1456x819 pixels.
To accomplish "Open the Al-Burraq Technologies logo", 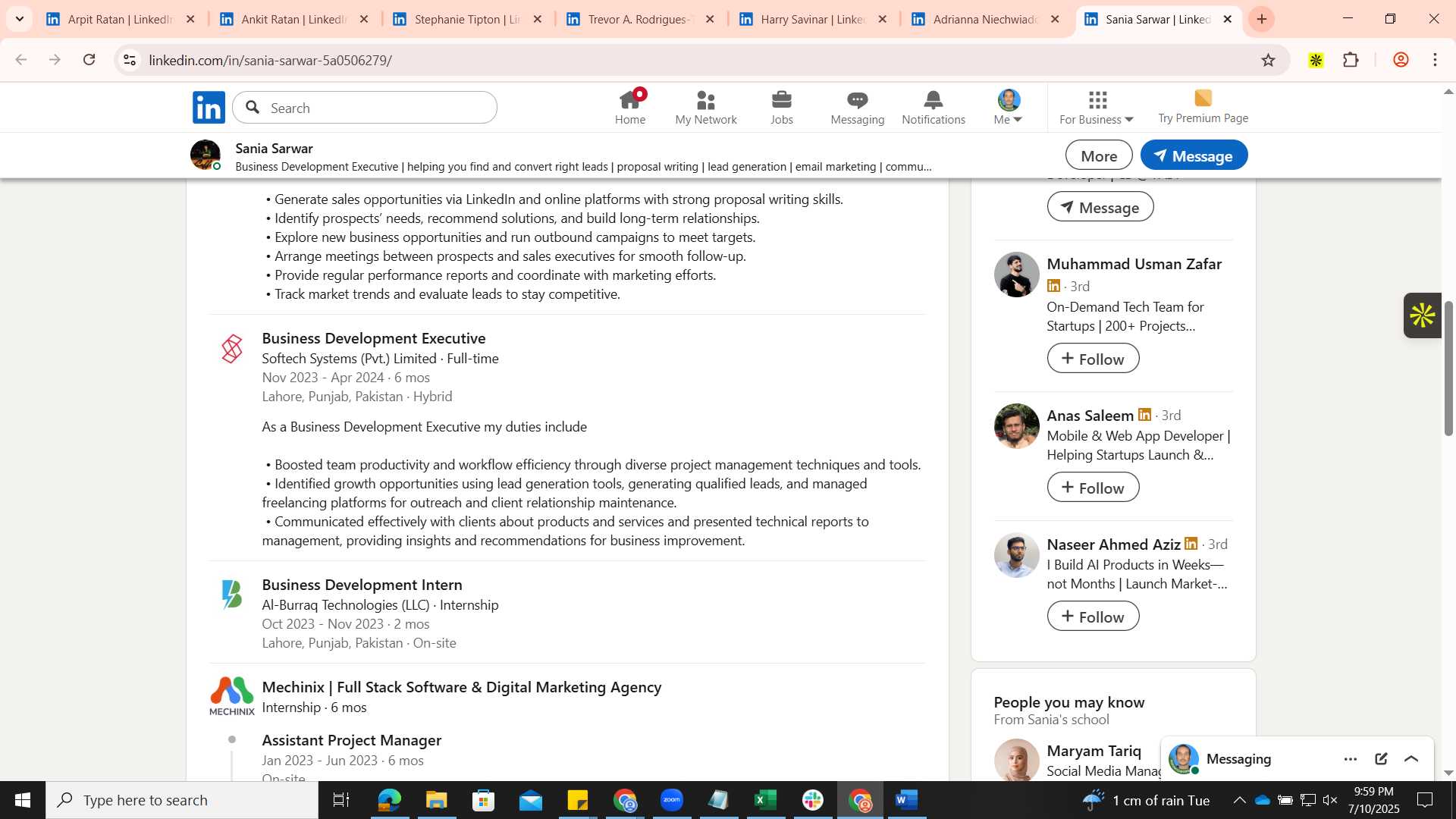I will pos(232,595).
